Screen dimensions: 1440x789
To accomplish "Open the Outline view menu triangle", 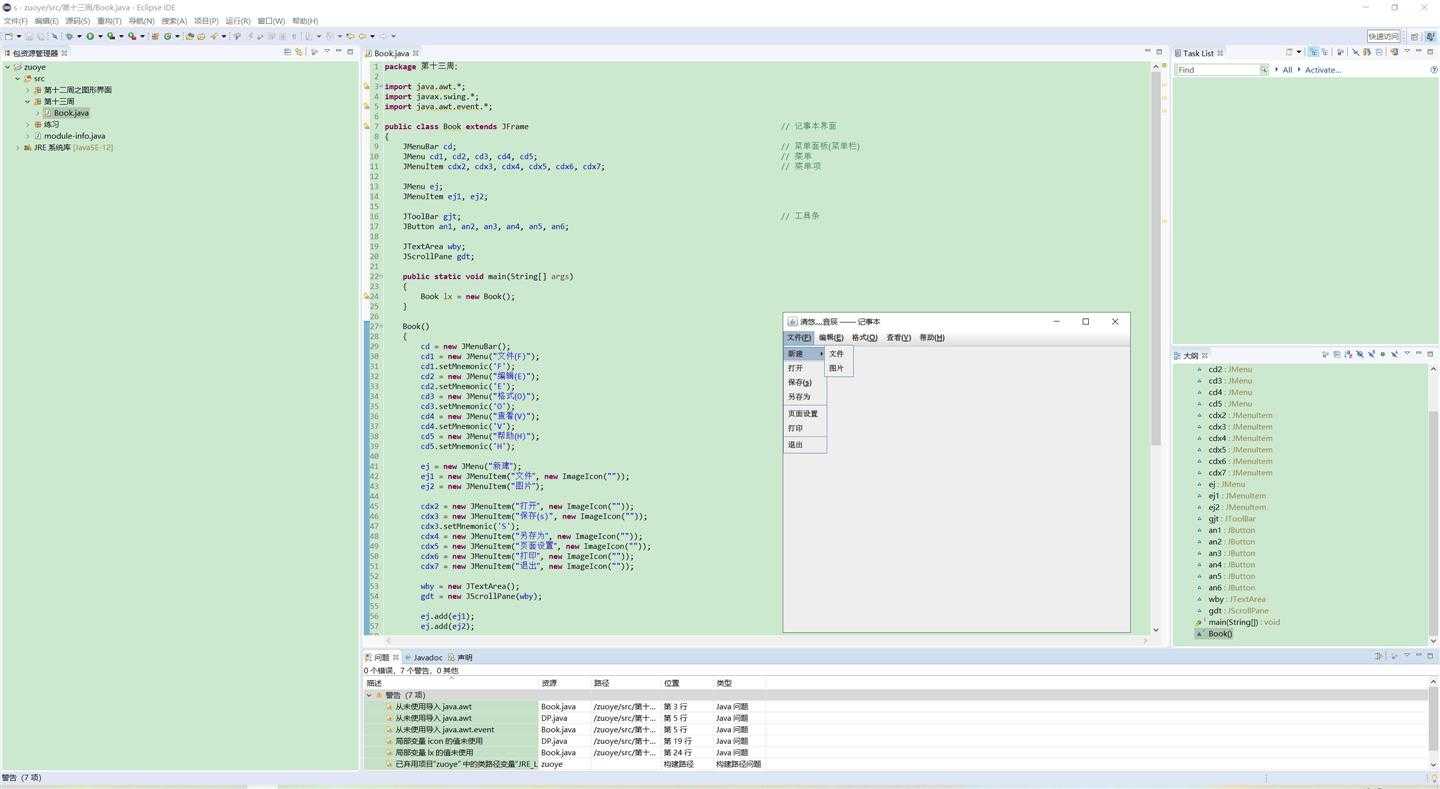I will (1407, 353).
